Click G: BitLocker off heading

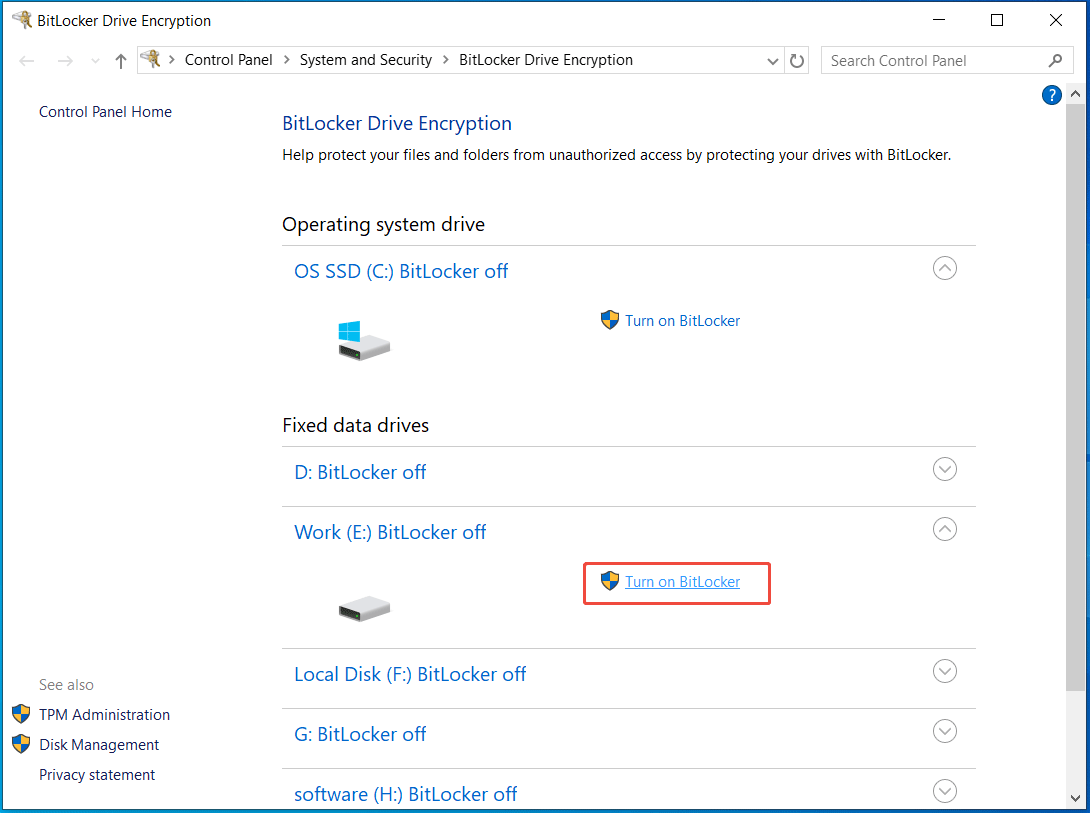(360, 734)
